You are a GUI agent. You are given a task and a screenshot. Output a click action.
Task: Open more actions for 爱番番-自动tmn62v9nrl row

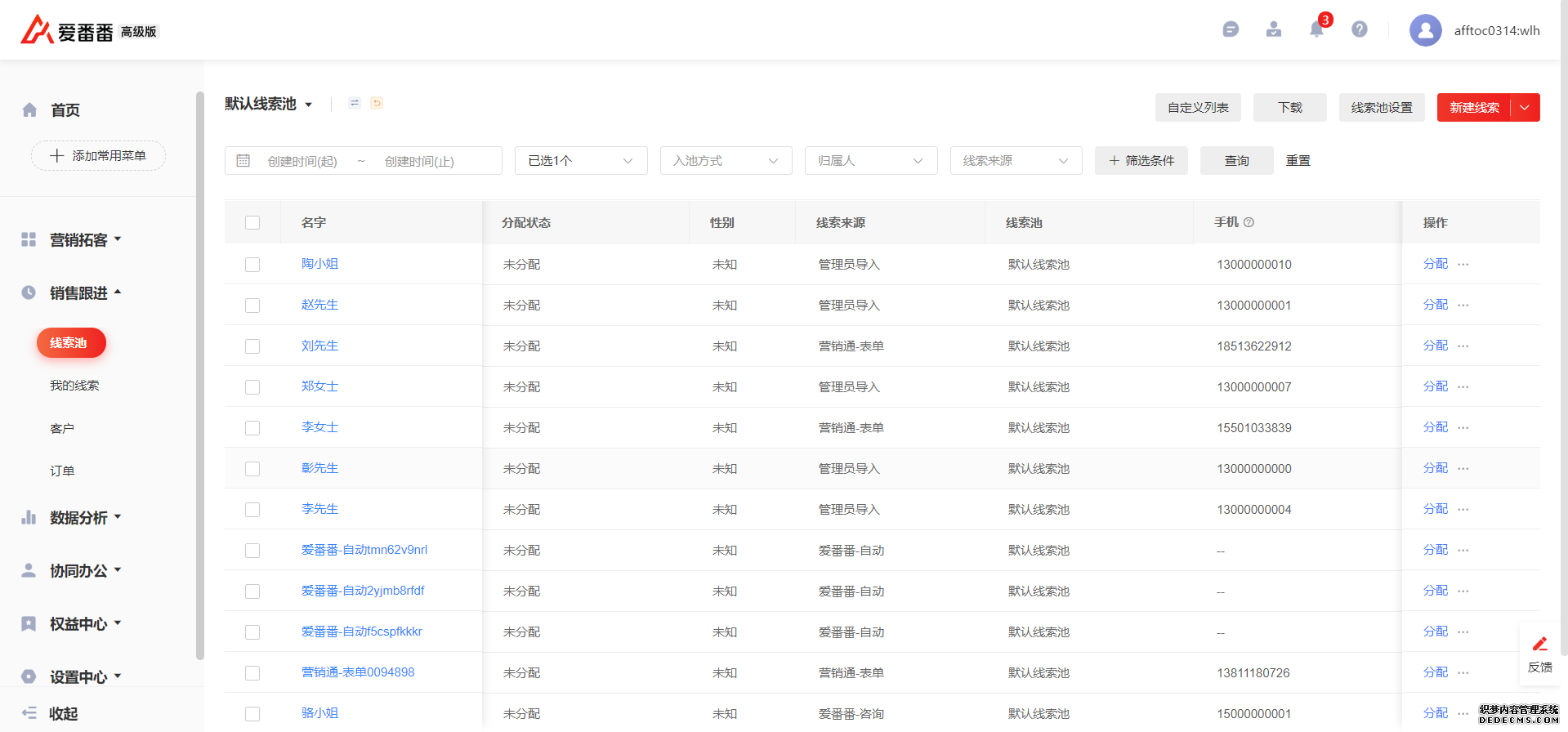[x=1463, y=550]
